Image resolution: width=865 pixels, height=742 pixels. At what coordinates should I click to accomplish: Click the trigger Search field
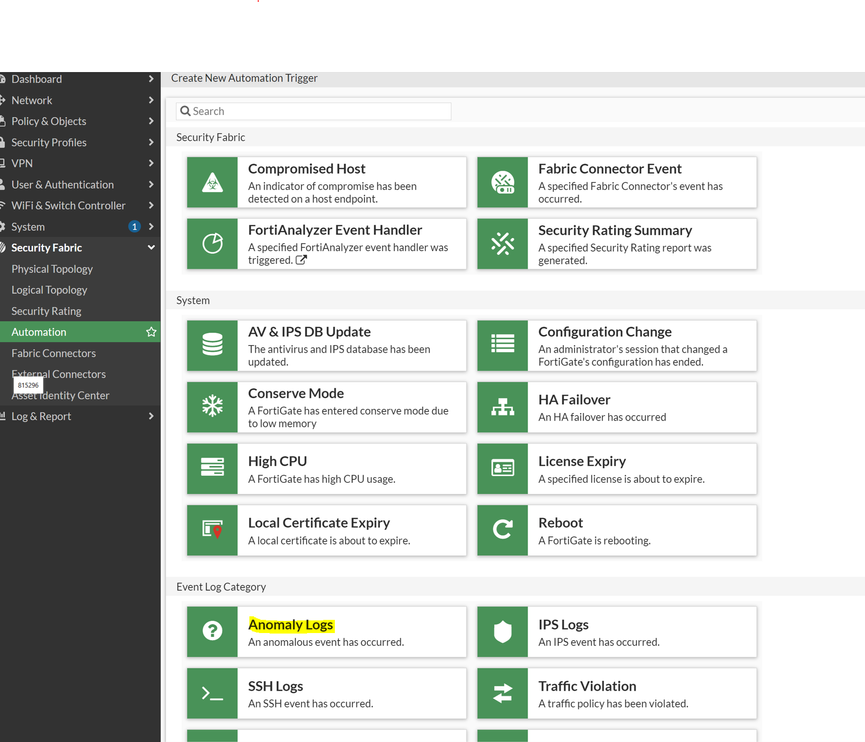314,111
